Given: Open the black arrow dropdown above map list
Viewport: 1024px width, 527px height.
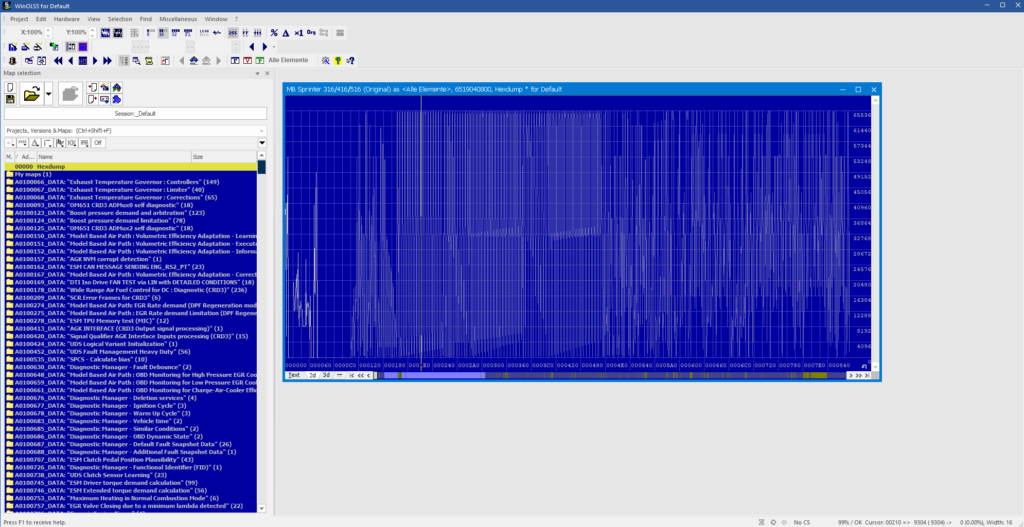Looking at the screenshot, I should (262, 142).
